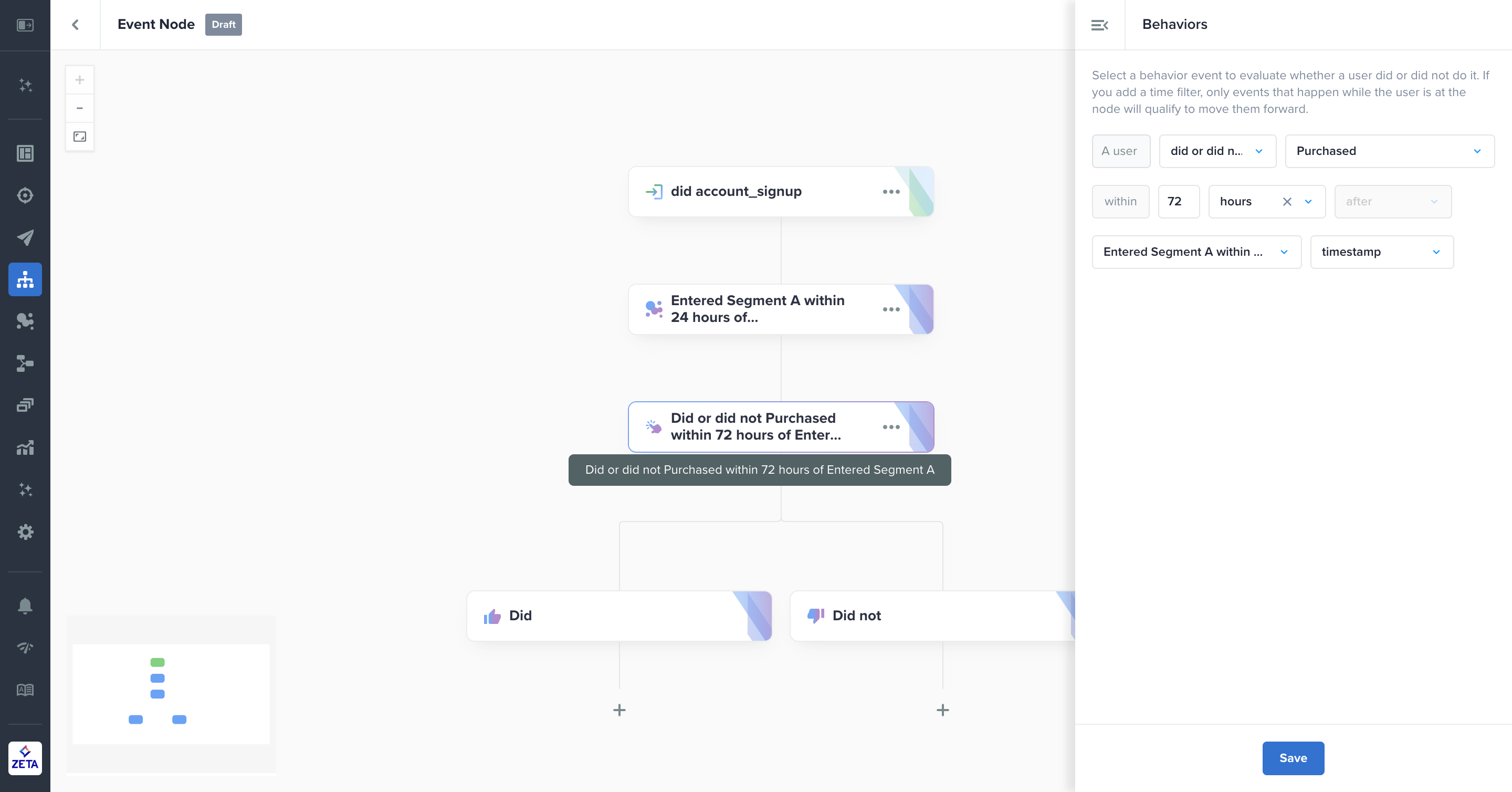Screen dimensions: 1512x792
Task: Click the paper plane campaigns sidebar icon
Action: [x=25, y=237]
